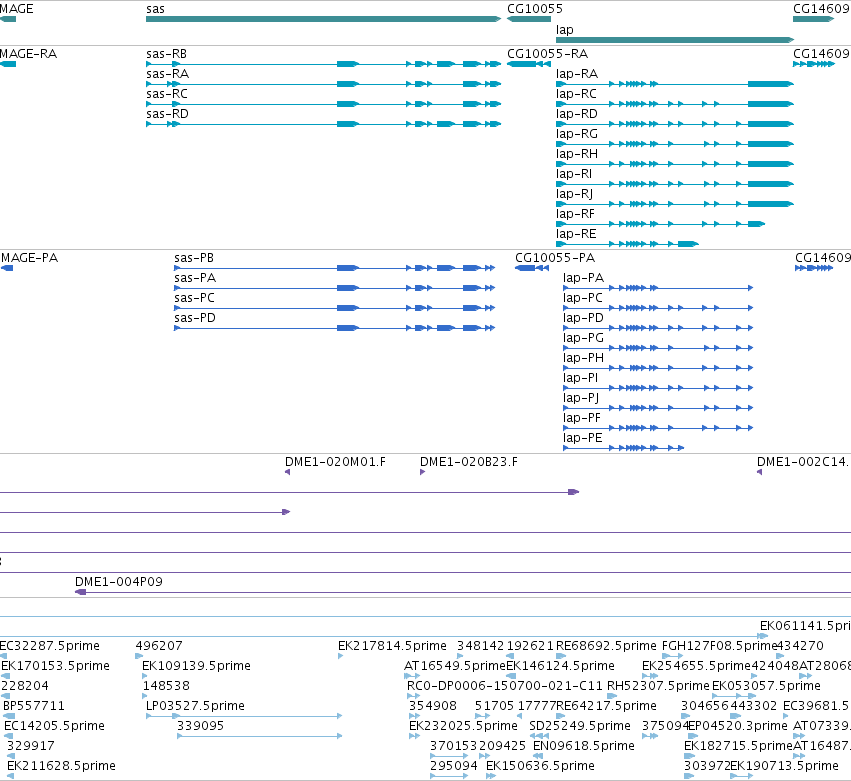Click the lap-PA protein label
The image size is (851, 781).
(583, 278)
